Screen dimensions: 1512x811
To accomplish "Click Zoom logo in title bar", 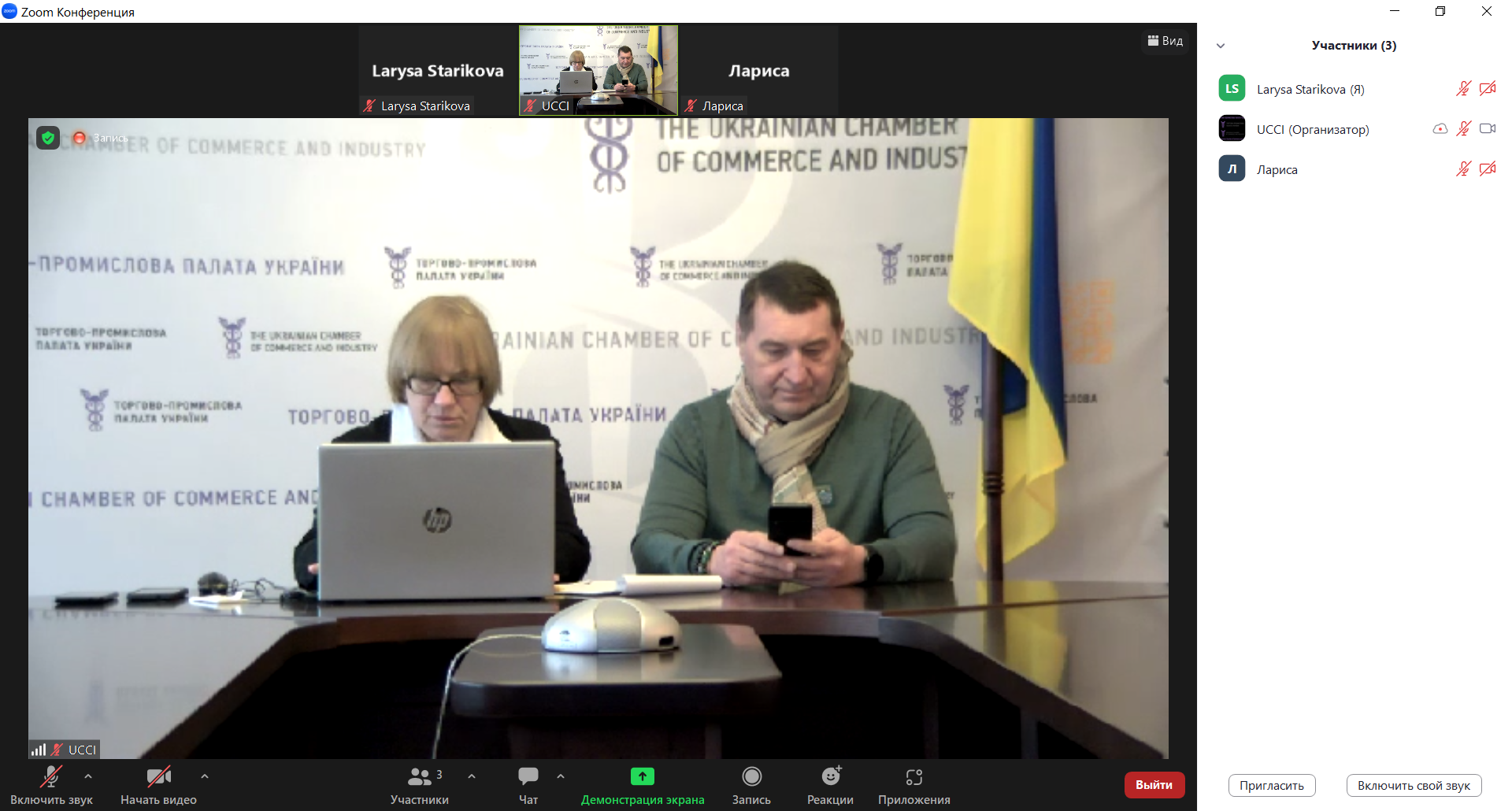I will (9, 11).
